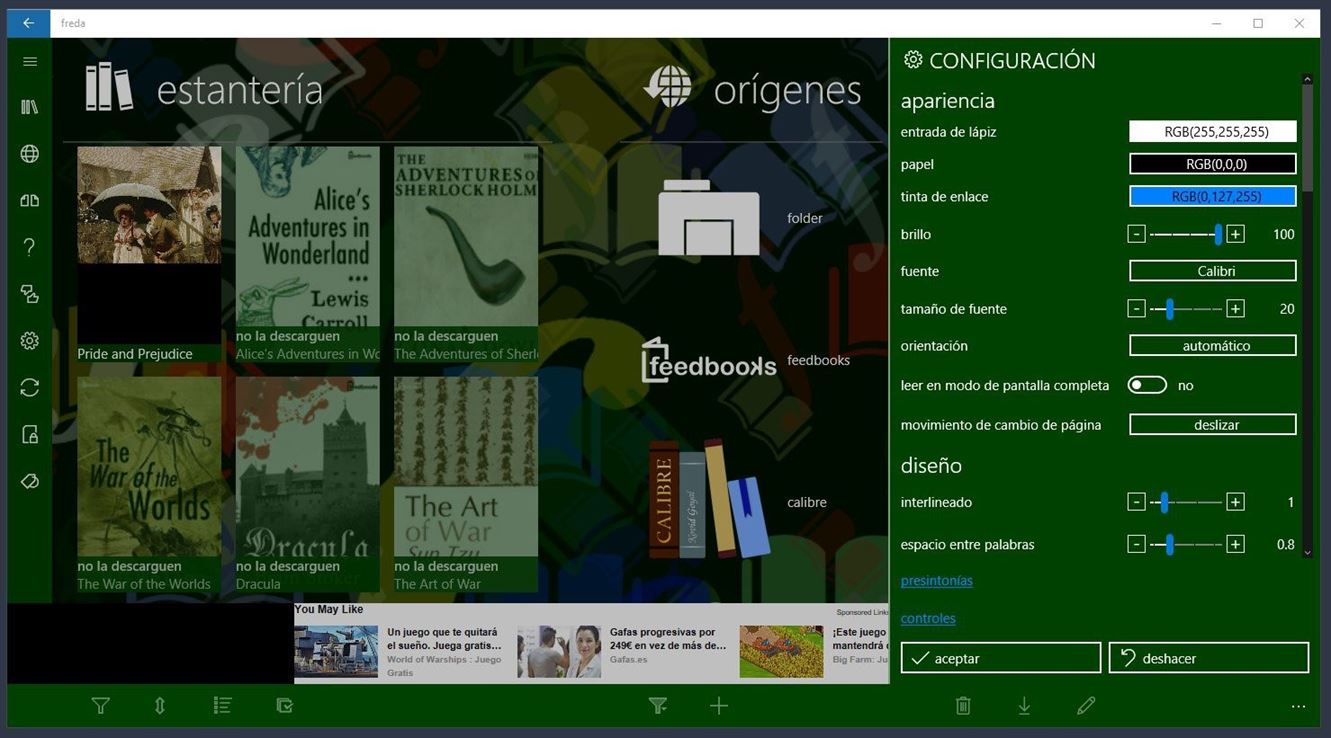Click the tamaño de fuente slider
Screen dimensions: 1331x738
tap(1186, 309)
